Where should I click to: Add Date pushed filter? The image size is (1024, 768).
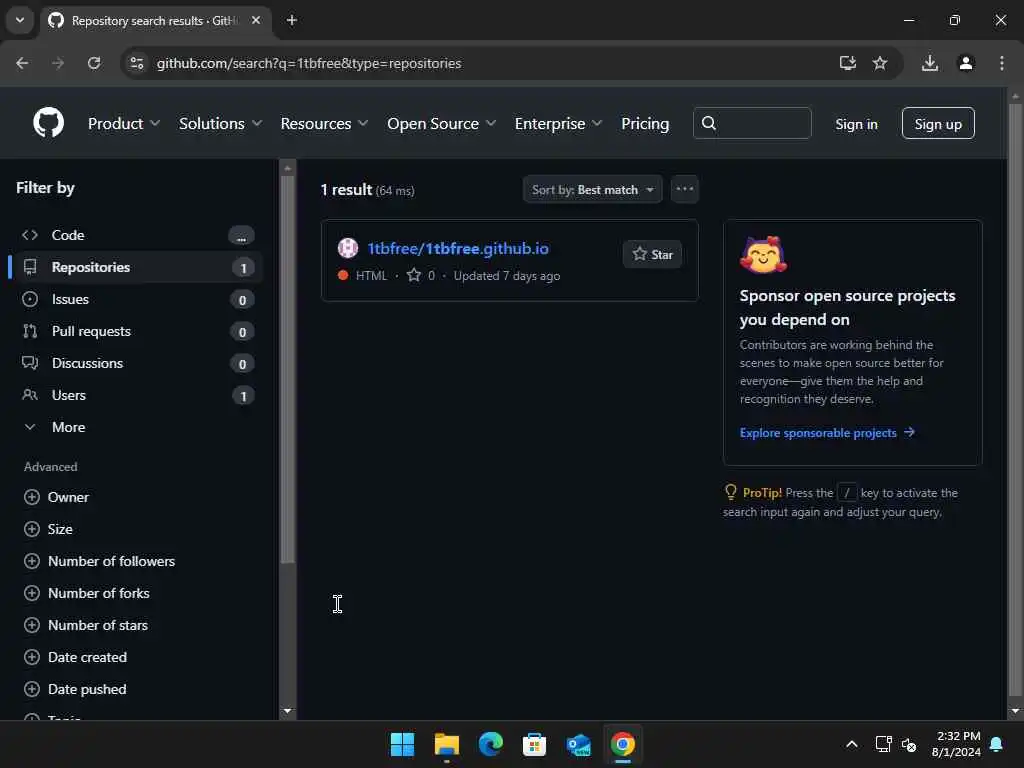point(75,689)
